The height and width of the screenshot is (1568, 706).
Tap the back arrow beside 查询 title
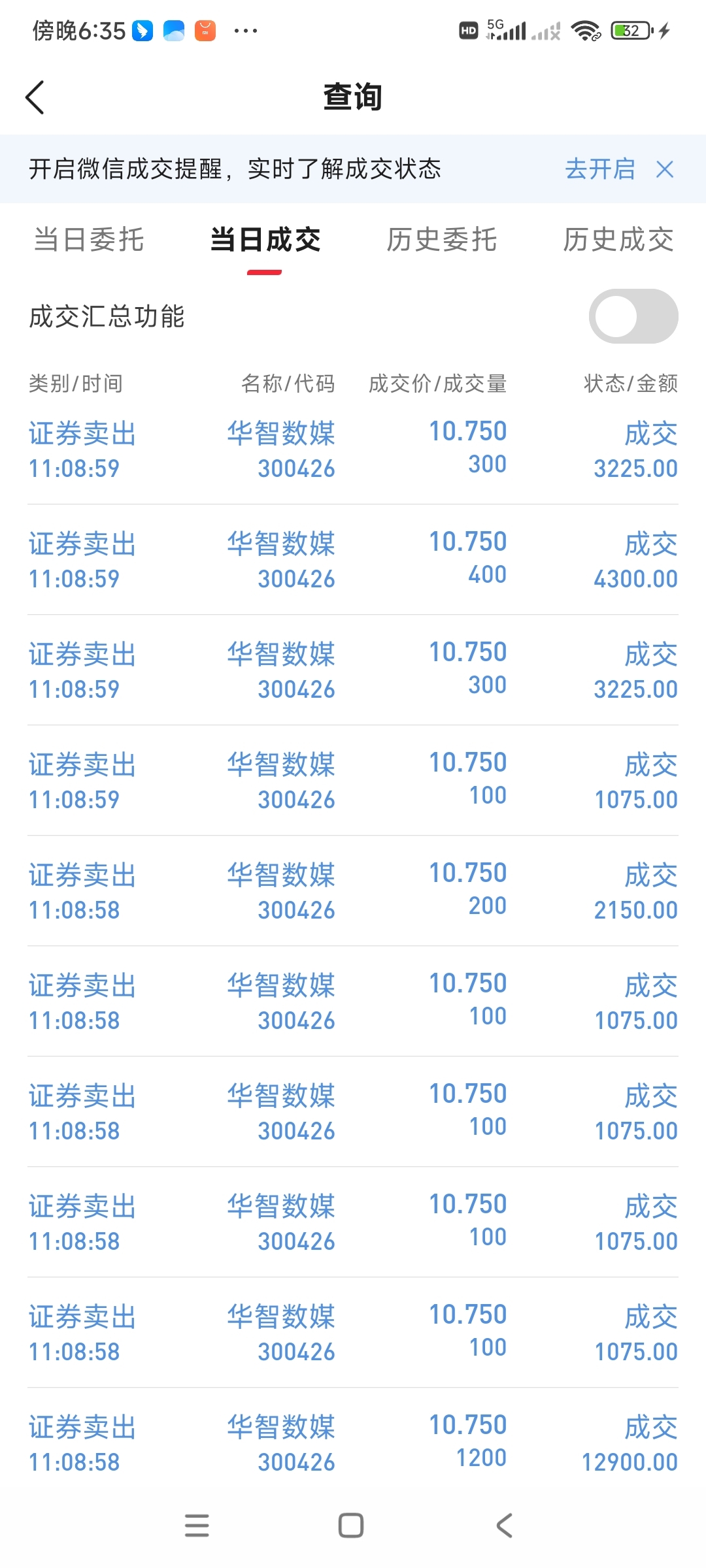35,97
